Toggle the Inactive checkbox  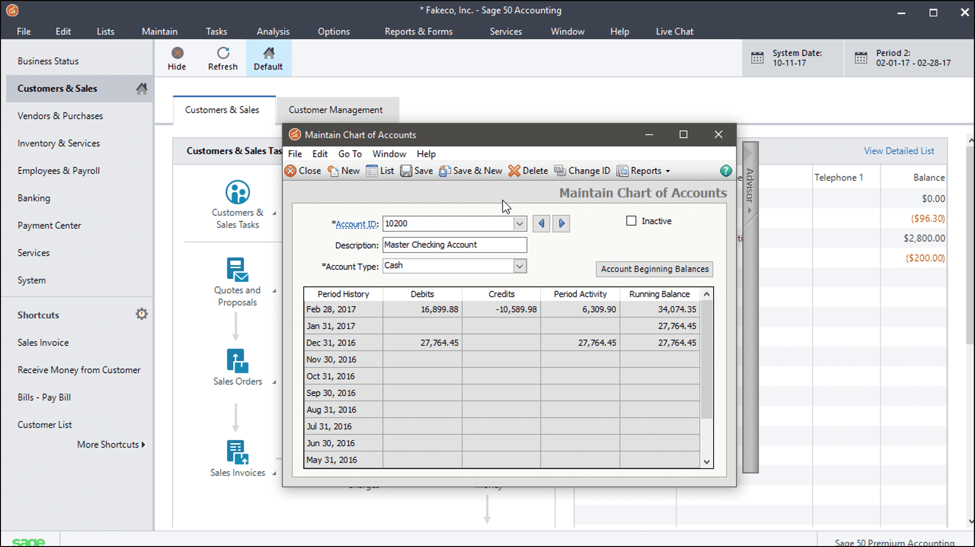(x=631, y=221)
